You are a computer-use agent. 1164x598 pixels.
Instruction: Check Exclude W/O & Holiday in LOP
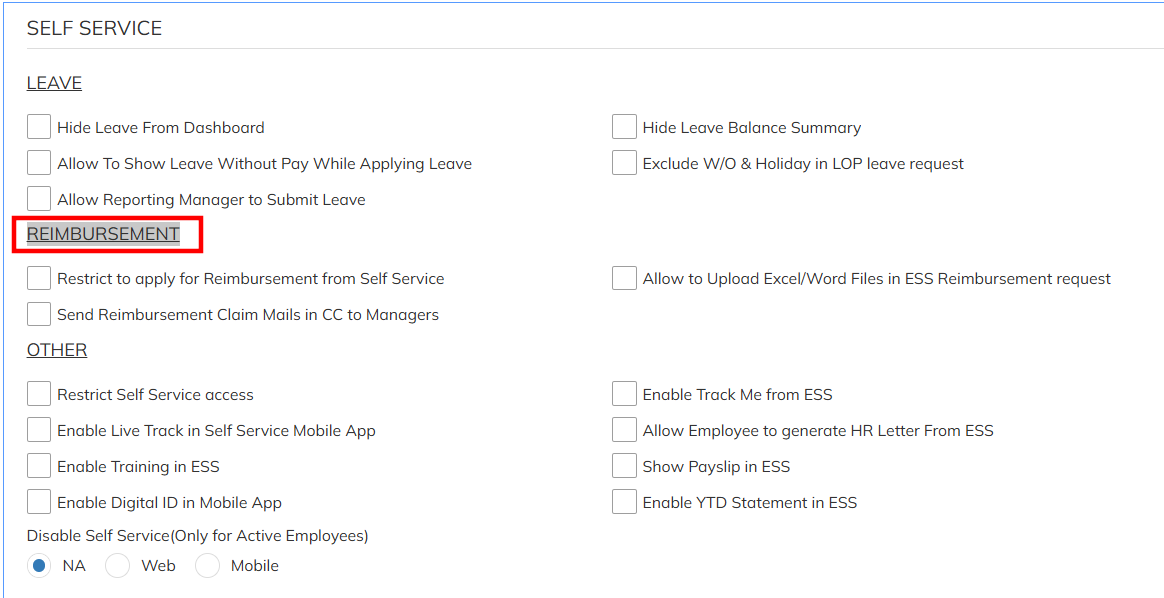[624, 163]
